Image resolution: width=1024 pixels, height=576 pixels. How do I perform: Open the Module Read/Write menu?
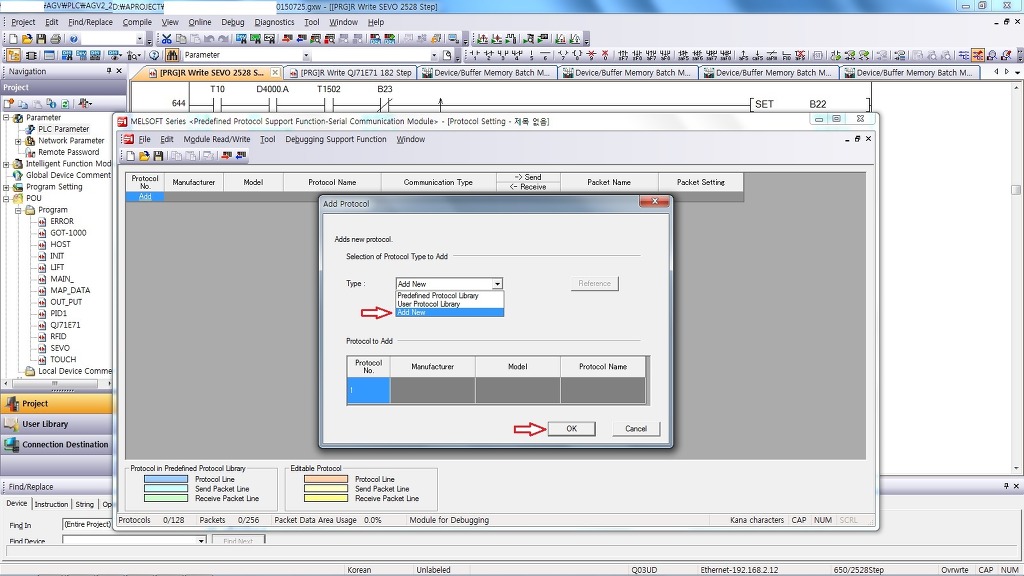pos(217,140)
